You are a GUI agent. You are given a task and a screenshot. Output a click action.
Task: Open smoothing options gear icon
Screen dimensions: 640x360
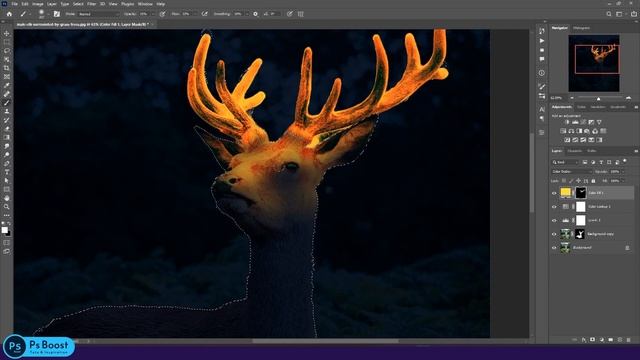pyautogui.click(x=256, y=14)
